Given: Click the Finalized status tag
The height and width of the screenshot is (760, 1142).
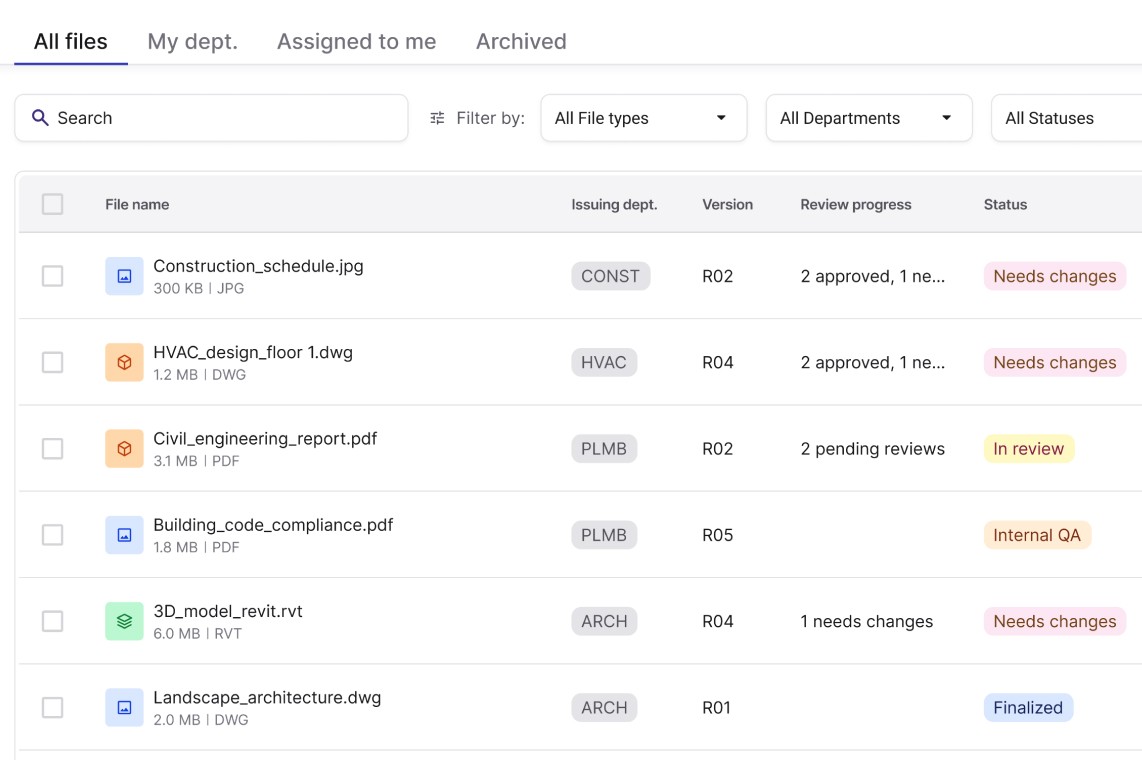Looking at the screenshot, I should [x=1027, y=707].
